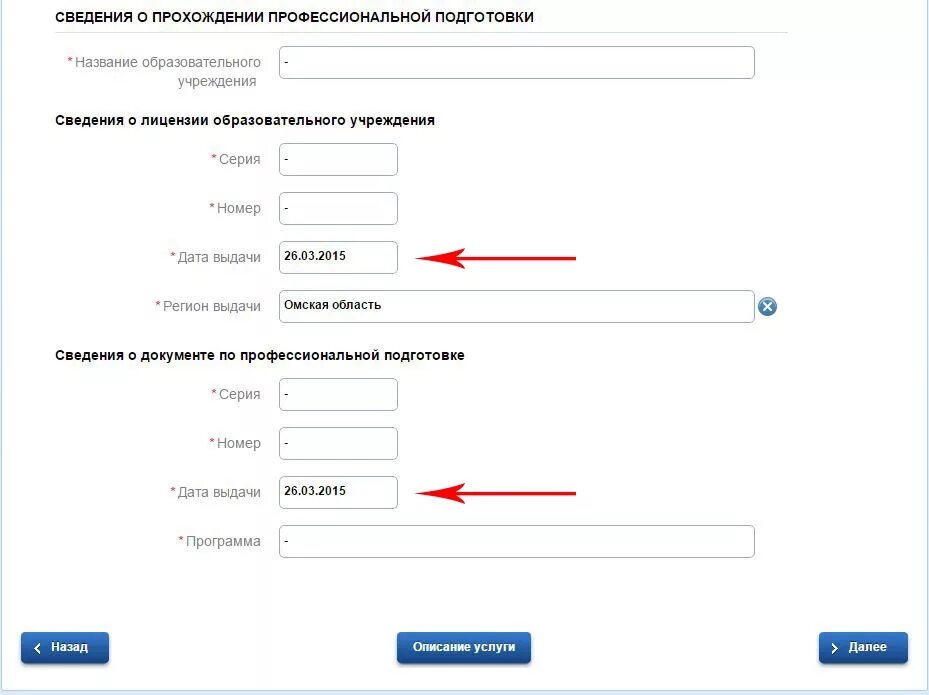
Task: Click the red arrow beside the license date
Action: click(x=496, y=258)
